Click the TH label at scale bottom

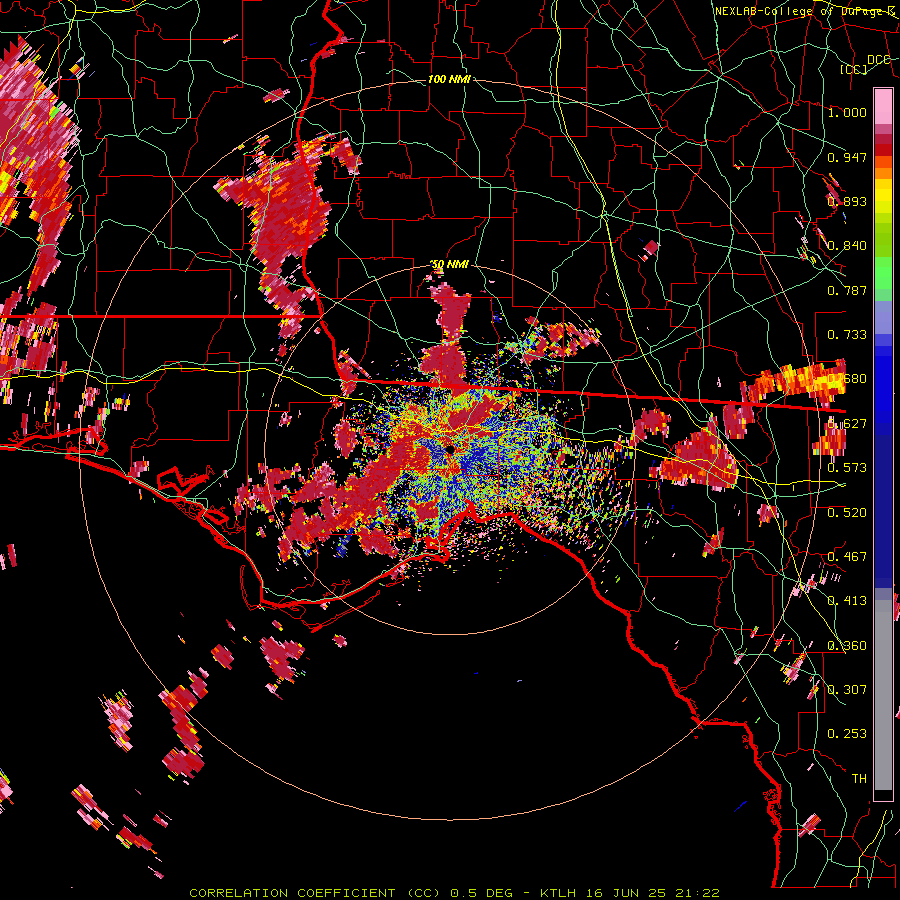pos(859,779)
